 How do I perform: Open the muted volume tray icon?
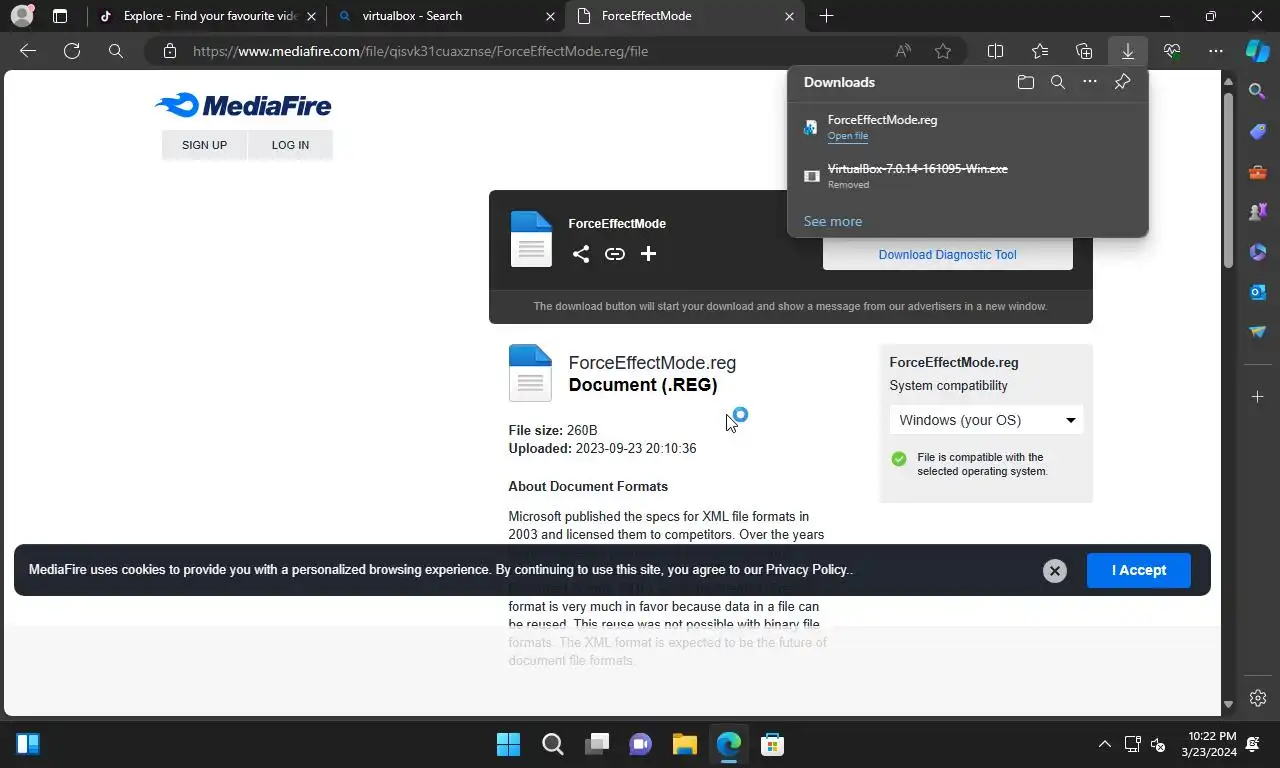coord(1158,744)
